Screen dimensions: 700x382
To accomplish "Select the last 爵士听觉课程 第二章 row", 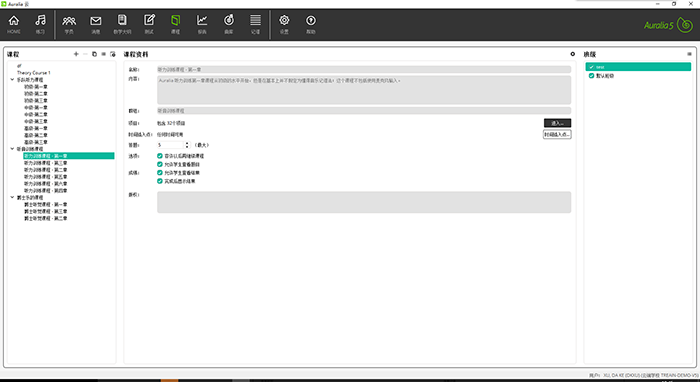I will [x=46, y=218].
